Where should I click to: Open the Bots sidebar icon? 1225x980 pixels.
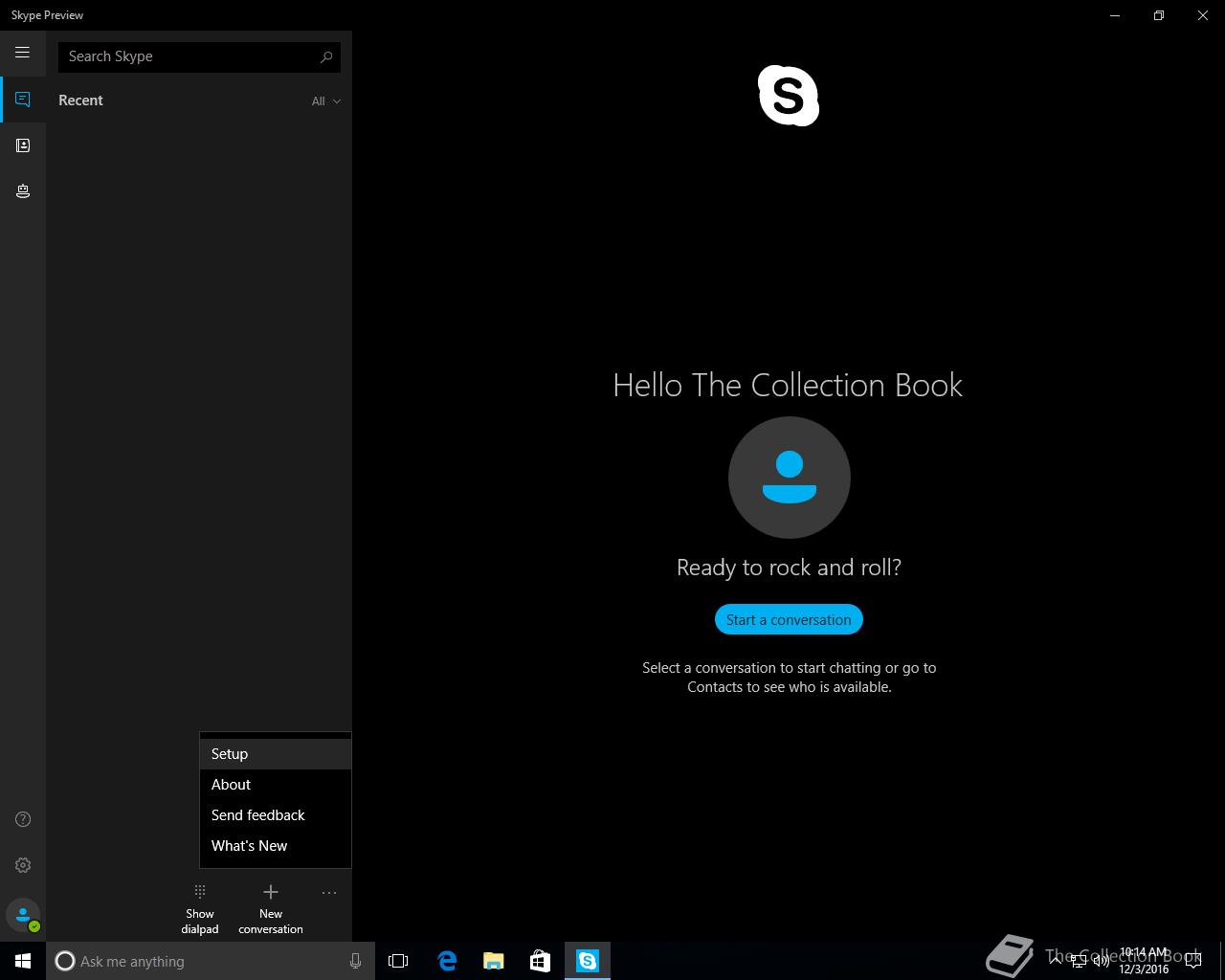[x=23, y=191]
